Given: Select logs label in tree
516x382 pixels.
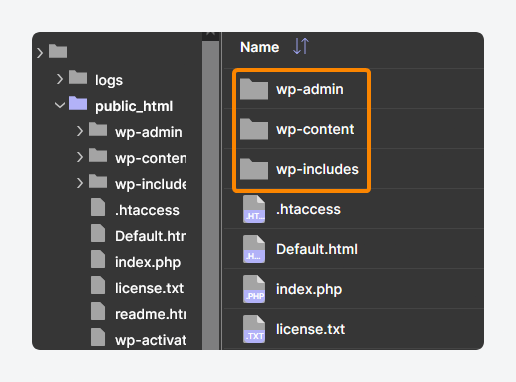Looking at the screenshot, I should click(x=109, y=80).
